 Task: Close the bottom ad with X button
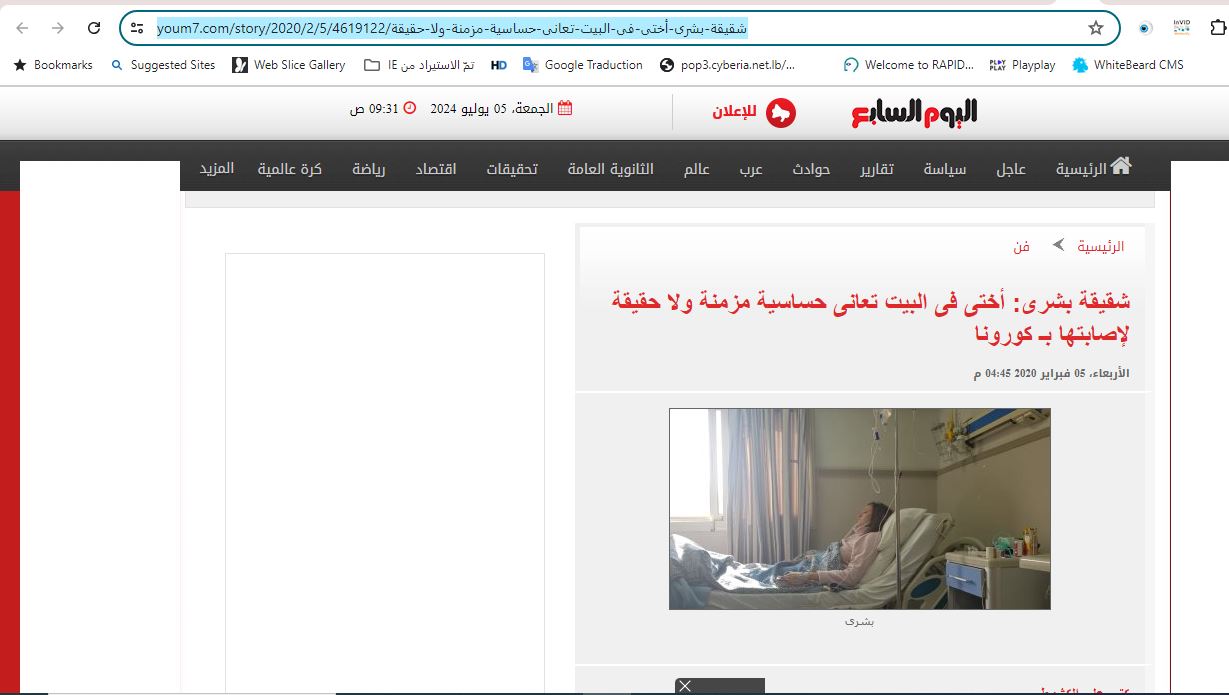point(684,686)
